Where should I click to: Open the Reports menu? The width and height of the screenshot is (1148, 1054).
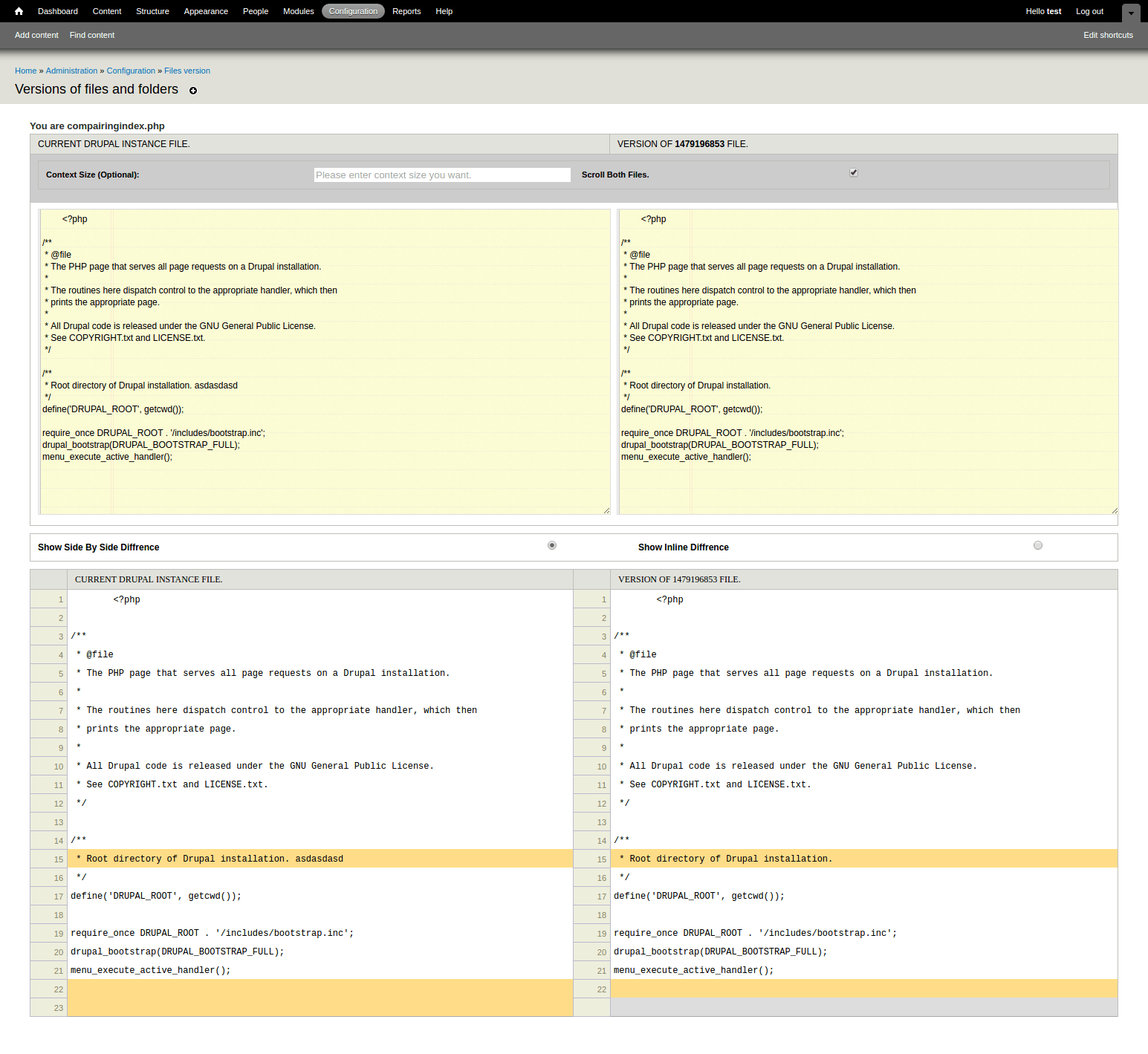(406, 11)
